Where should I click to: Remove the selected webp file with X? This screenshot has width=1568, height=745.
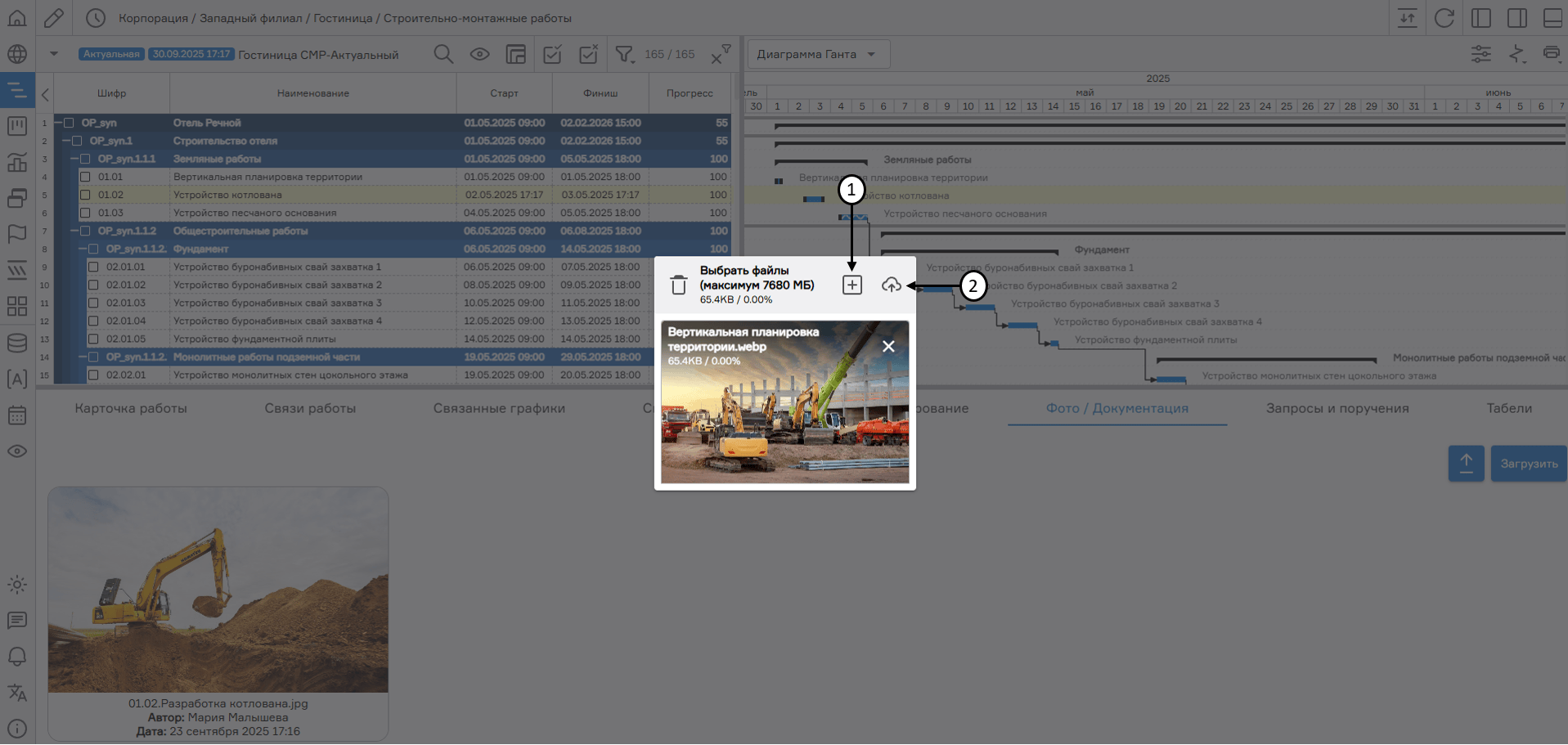tap(888, 347)
